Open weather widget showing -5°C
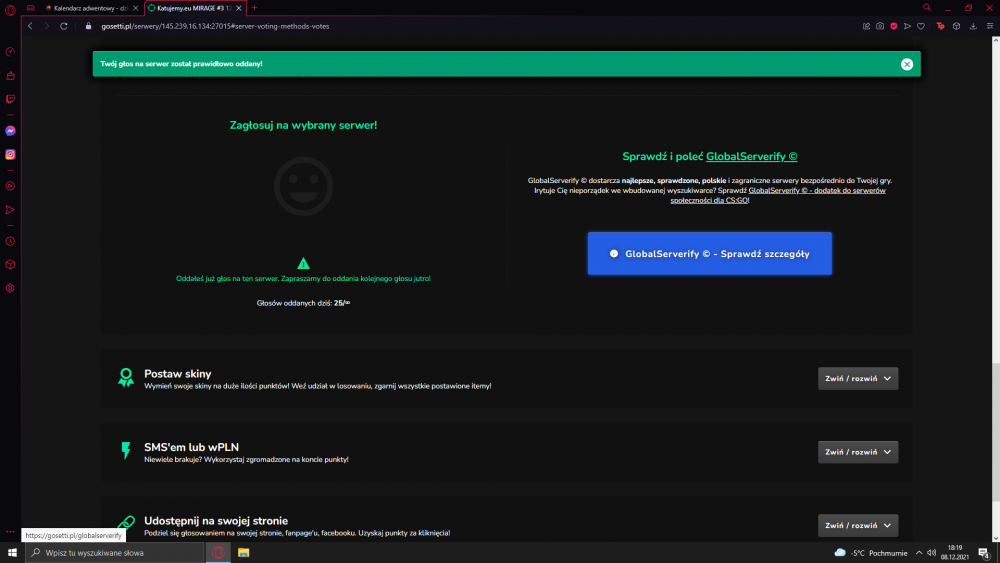1000x563 pixels. (871, 553)
